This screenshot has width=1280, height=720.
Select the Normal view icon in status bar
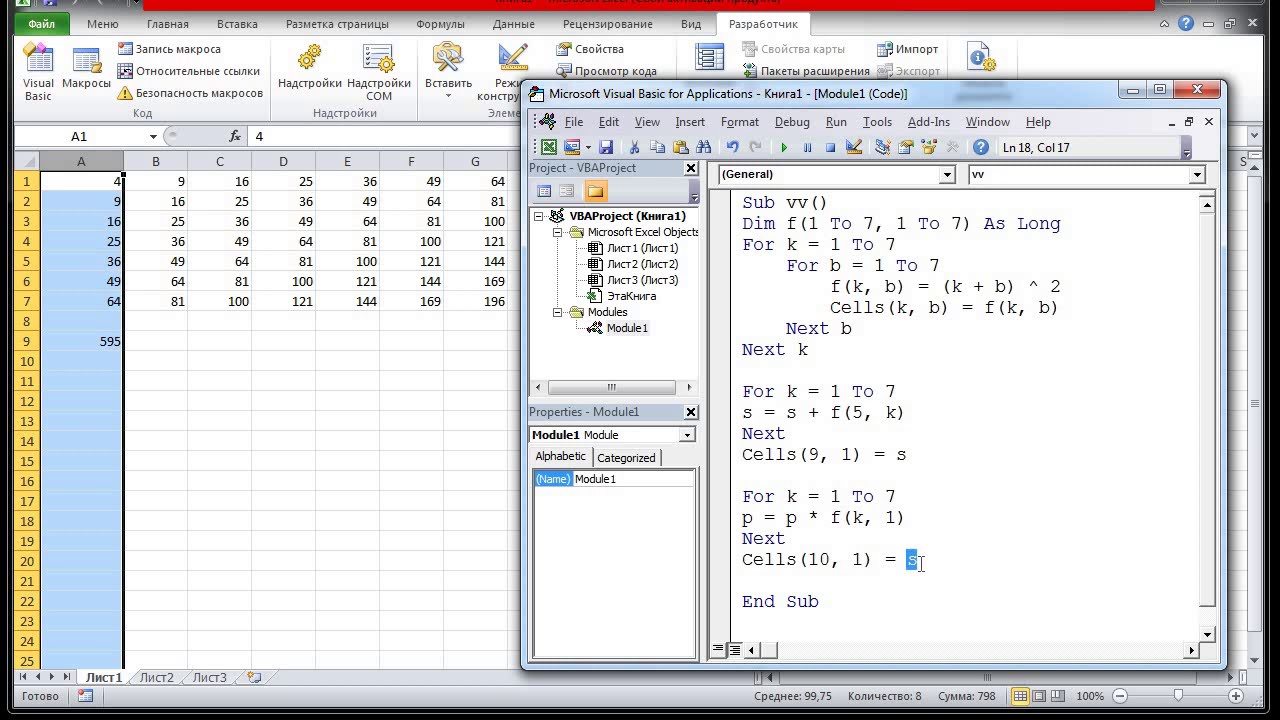1020,696
